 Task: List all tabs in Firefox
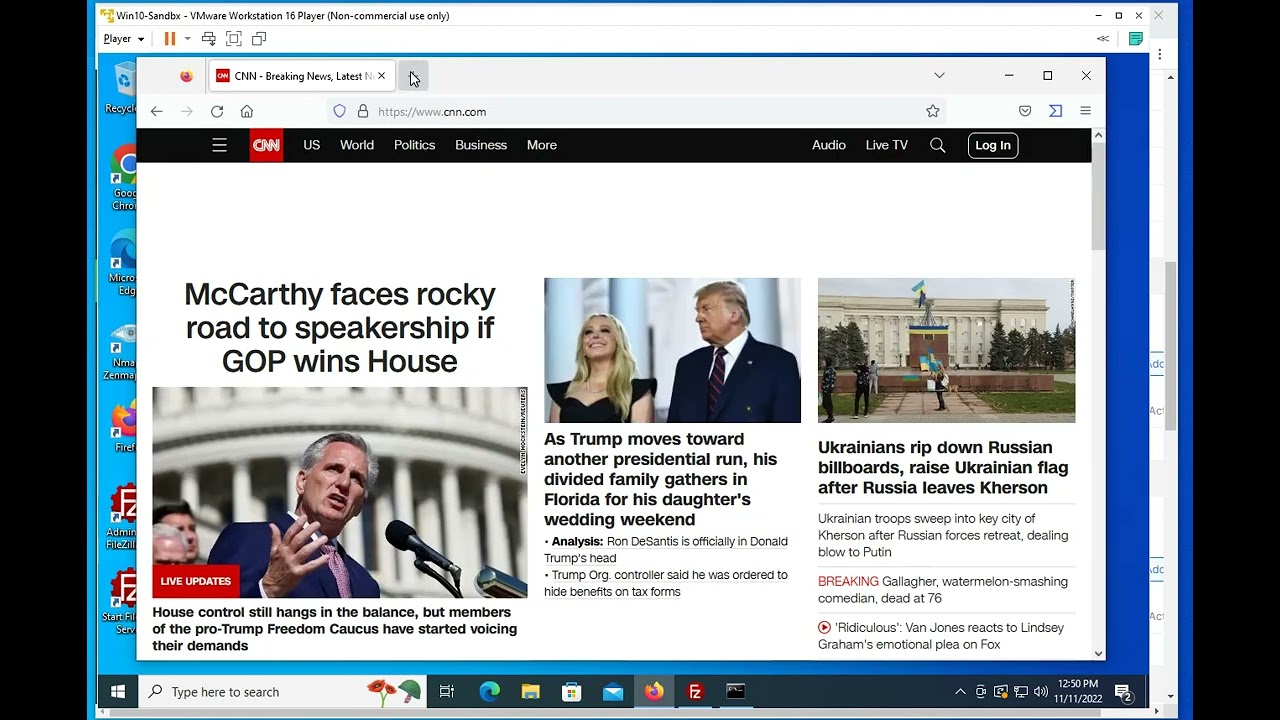coord(939,75)
